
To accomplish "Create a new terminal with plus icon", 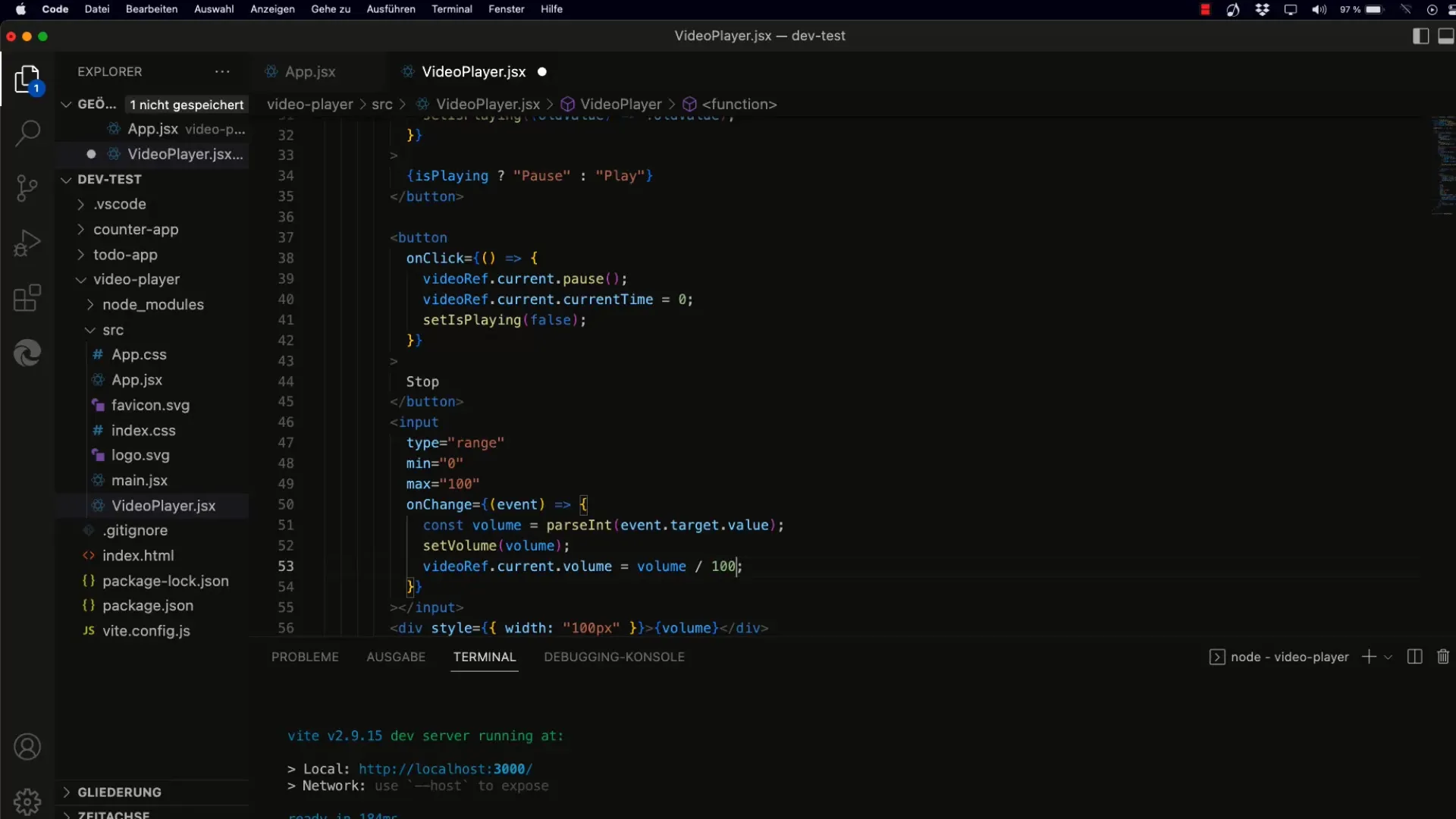I will [x=1369, y=657].
